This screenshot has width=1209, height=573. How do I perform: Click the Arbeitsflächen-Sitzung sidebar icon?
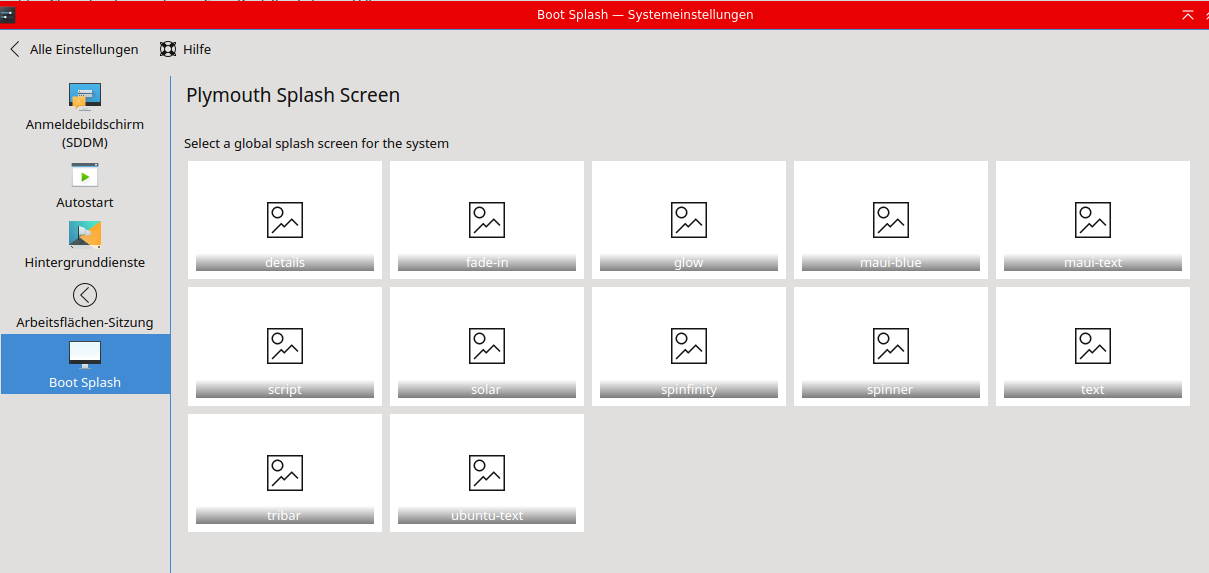click(85, 295)
